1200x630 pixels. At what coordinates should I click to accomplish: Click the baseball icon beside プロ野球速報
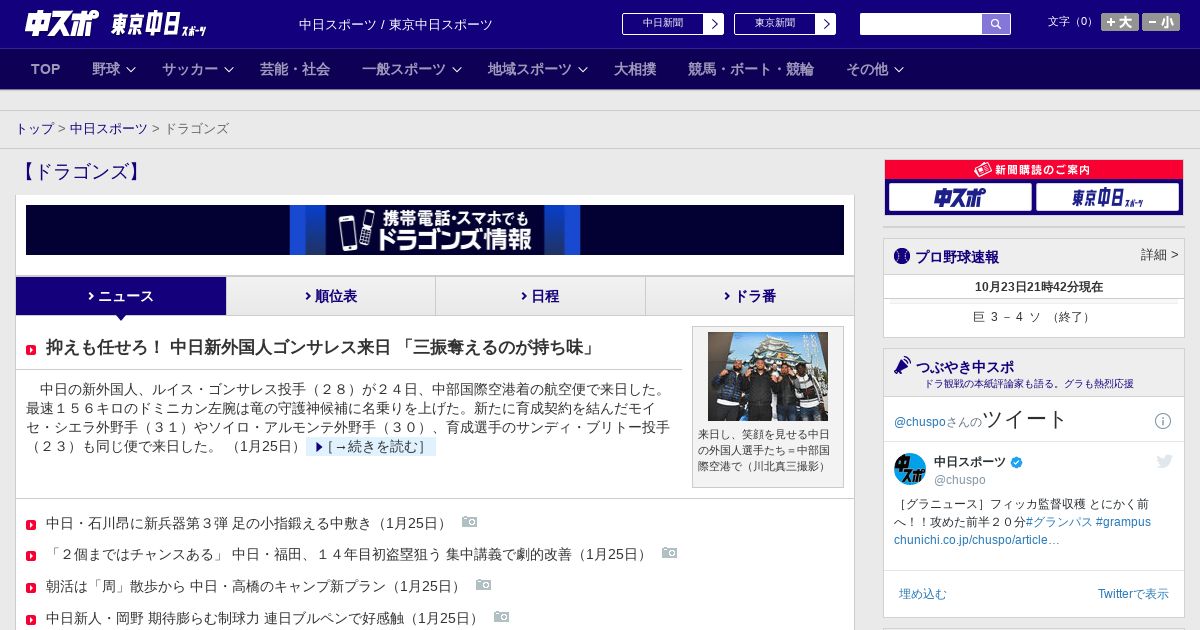click(902, 256)
